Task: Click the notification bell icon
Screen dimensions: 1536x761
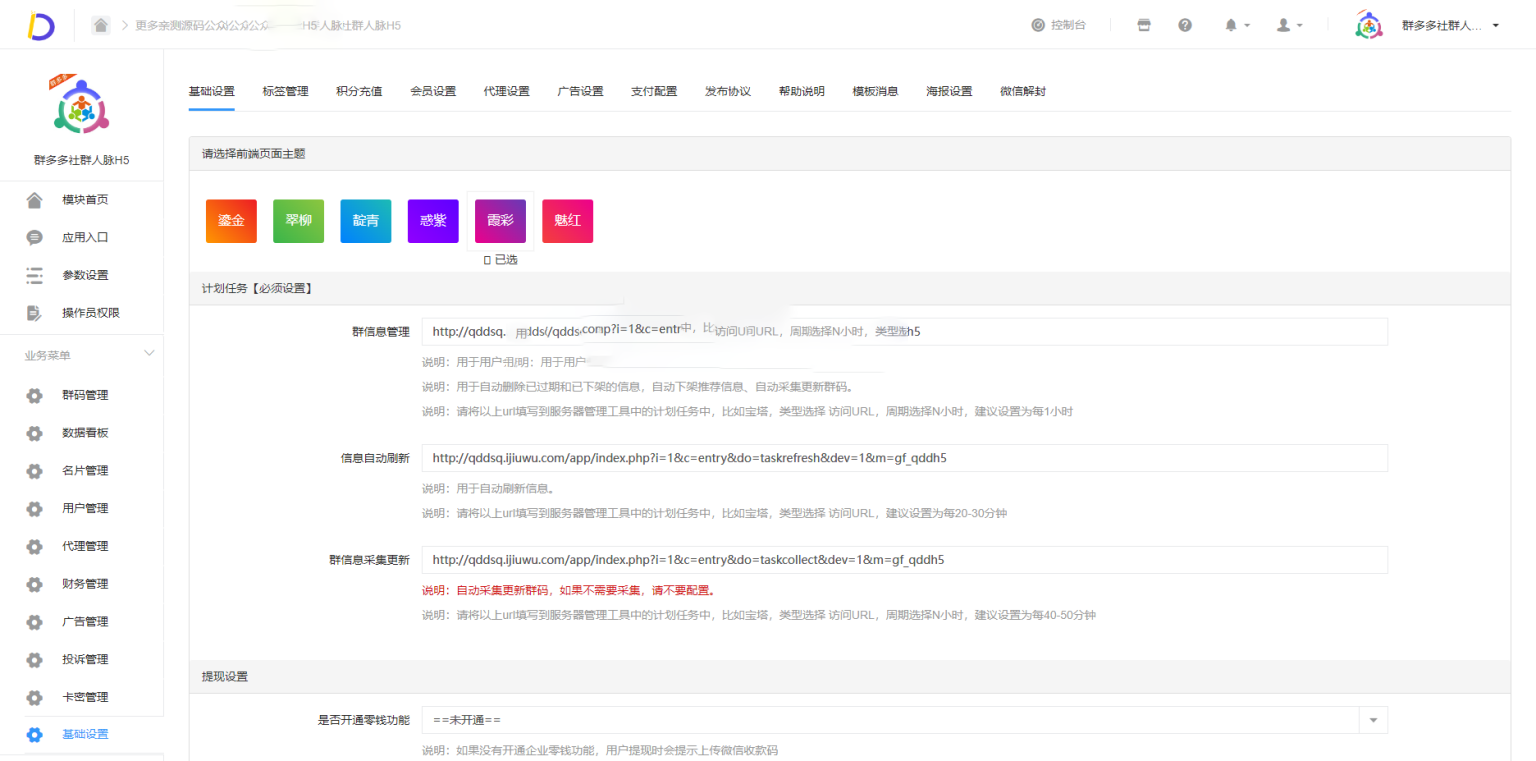Action: pyautogui.click(x=1232, y=25)
